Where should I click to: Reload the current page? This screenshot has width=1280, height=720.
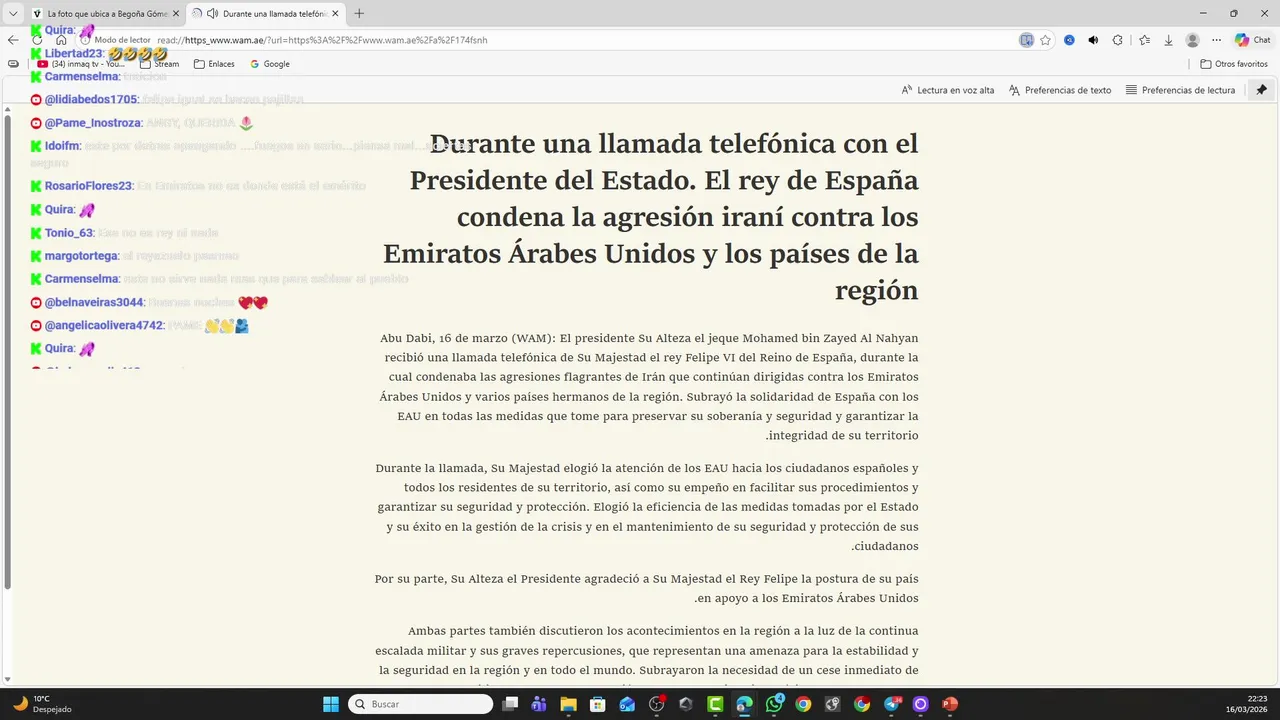pos(37,40)
